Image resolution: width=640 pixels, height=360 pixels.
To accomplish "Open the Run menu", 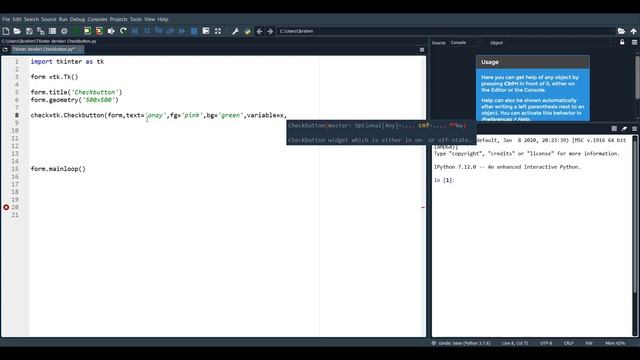I will [x=63, y=19].
